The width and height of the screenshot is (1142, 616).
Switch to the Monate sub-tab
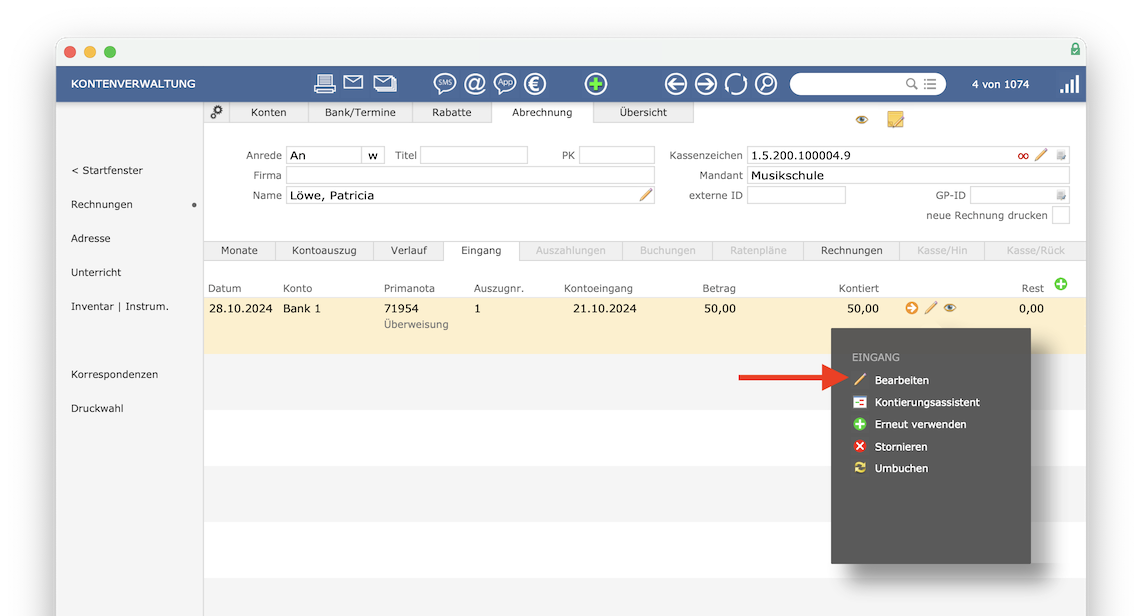(240, 250)
